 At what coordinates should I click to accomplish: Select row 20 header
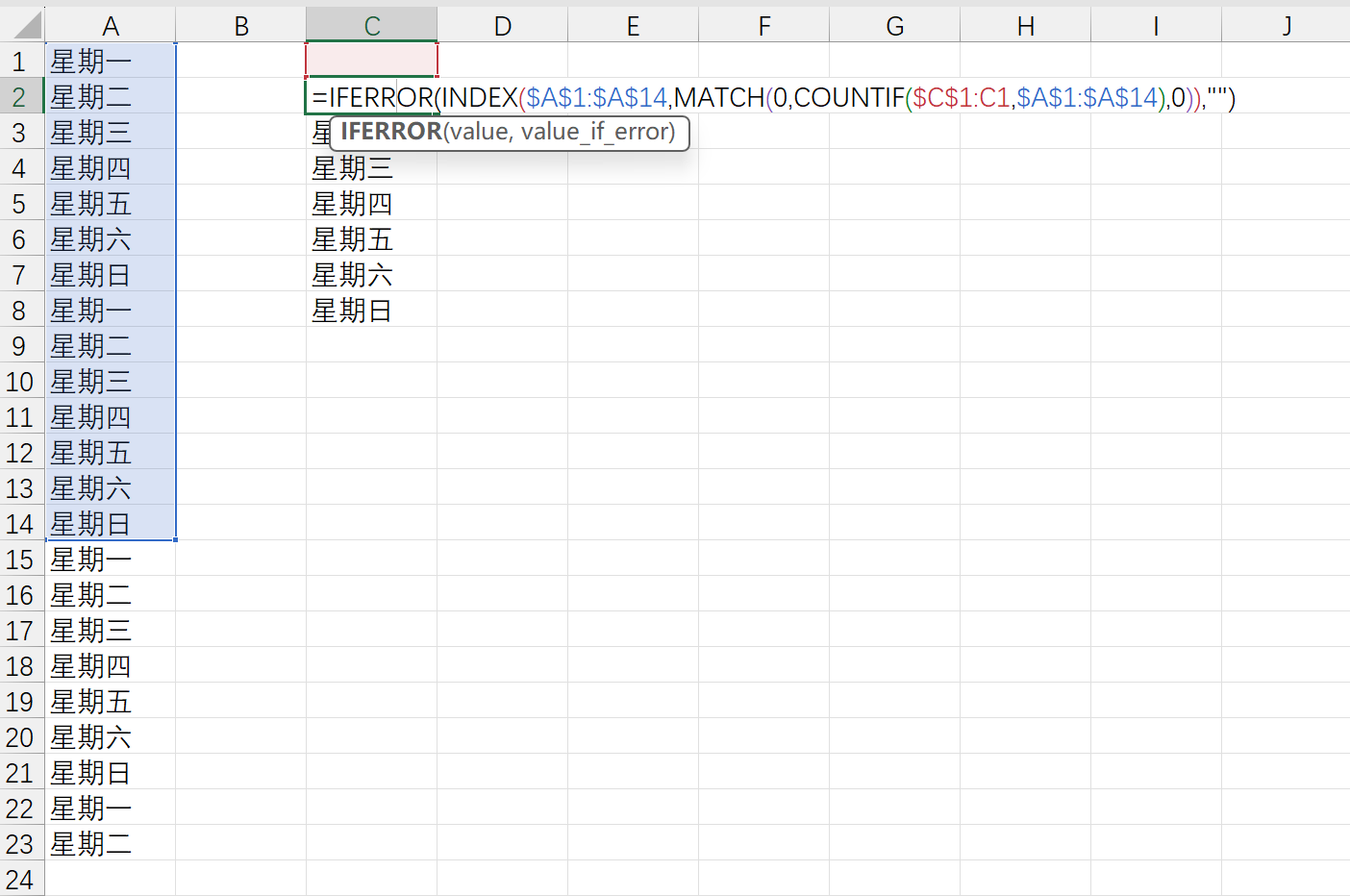tap(22, 736)
